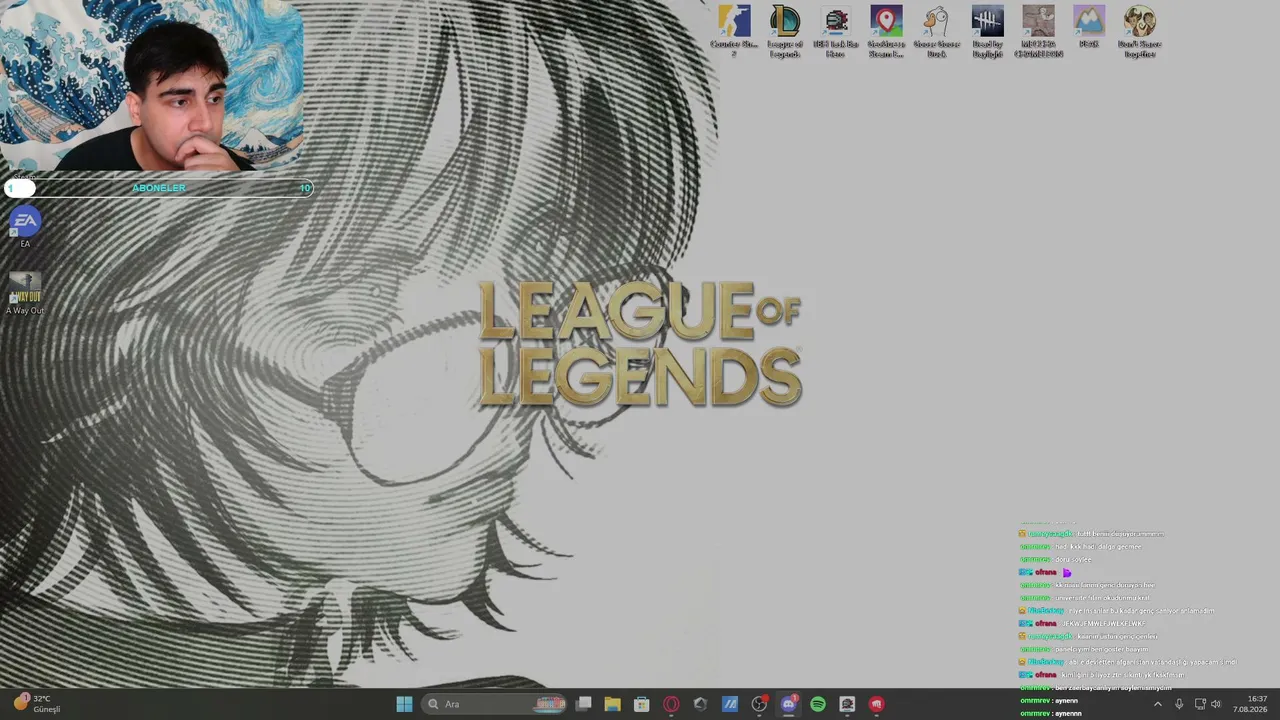The height and width of the screenshot is (720, 1280).
Task: Open the GeoGuessr desktop shortcut
Action: (x=886, y=31)
